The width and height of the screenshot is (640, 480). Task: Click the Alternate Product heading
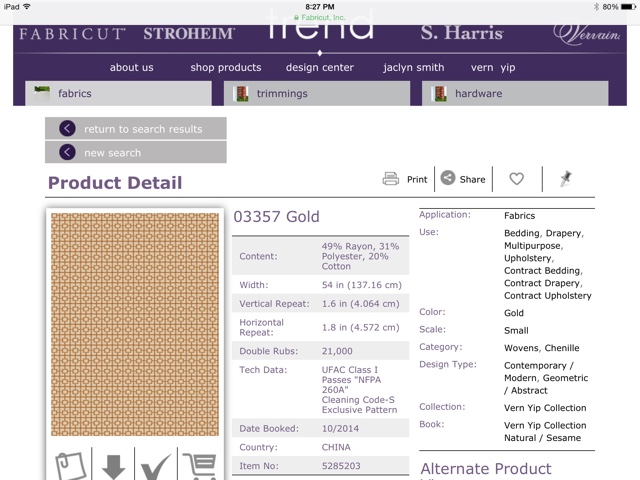click(486, 469)
